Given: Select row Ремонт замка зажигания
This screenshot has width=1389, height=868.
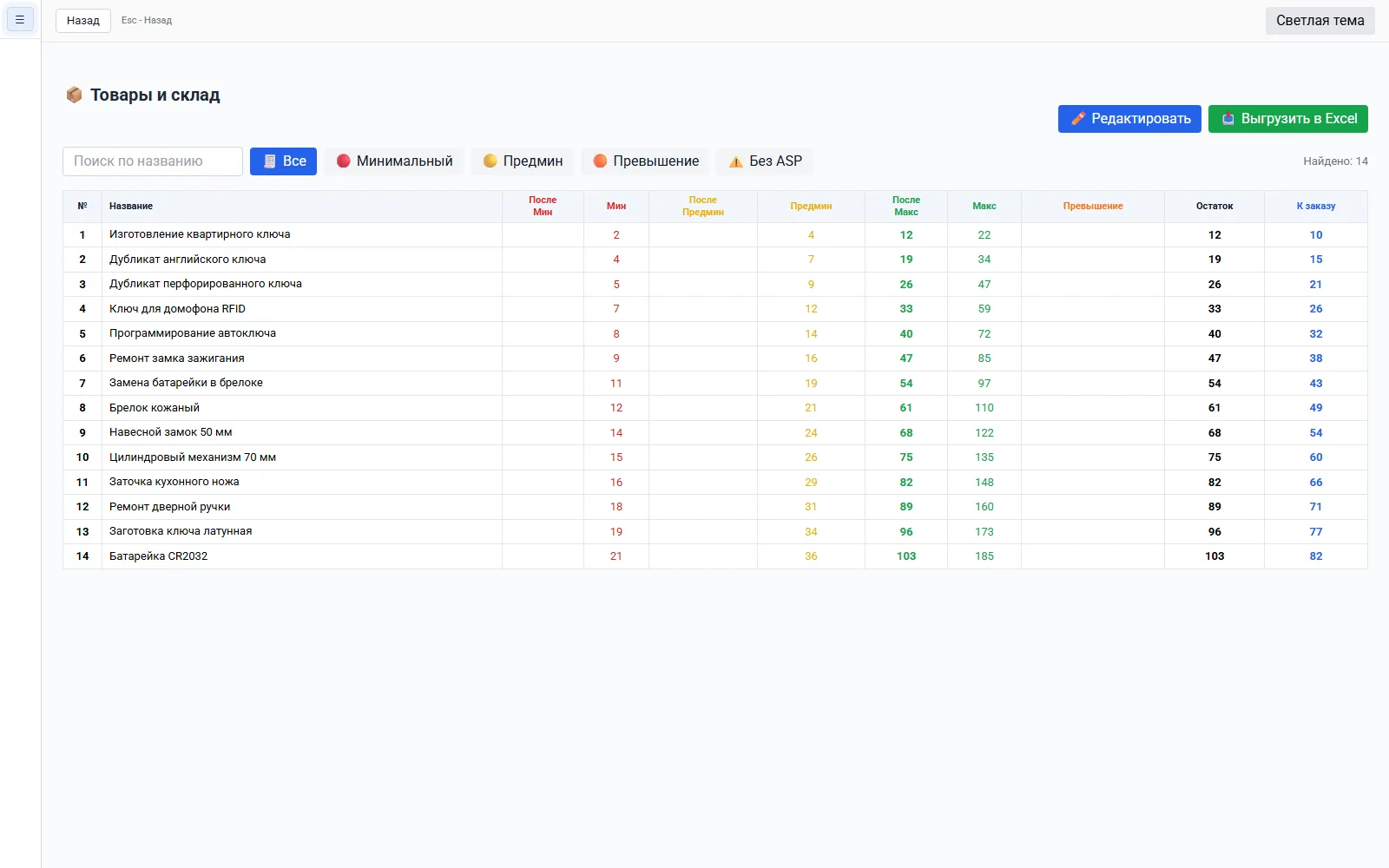Looking at the screenshot, I should (715, 358).
